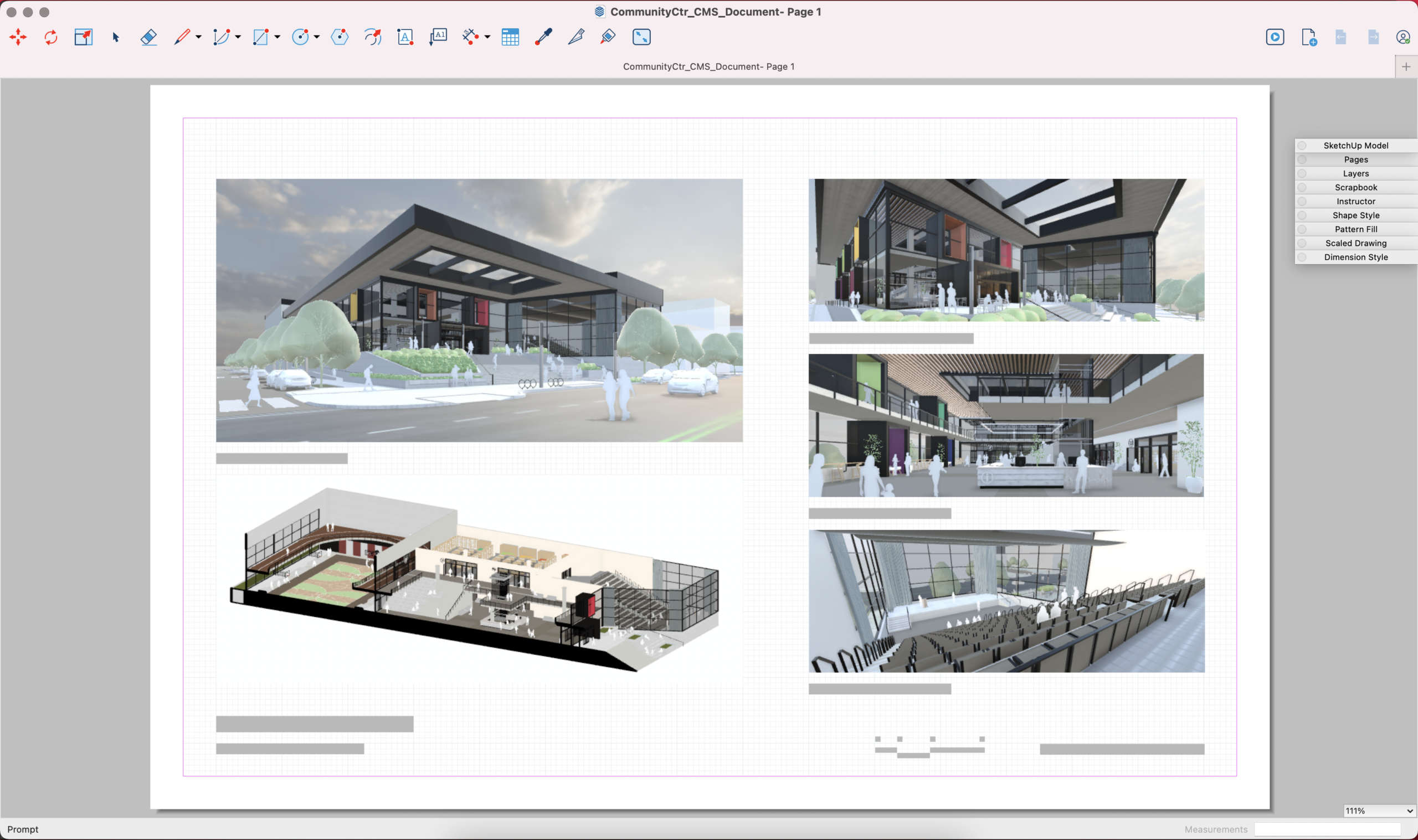
Task: Start the presentation
Action: (x=1275, y=37)
